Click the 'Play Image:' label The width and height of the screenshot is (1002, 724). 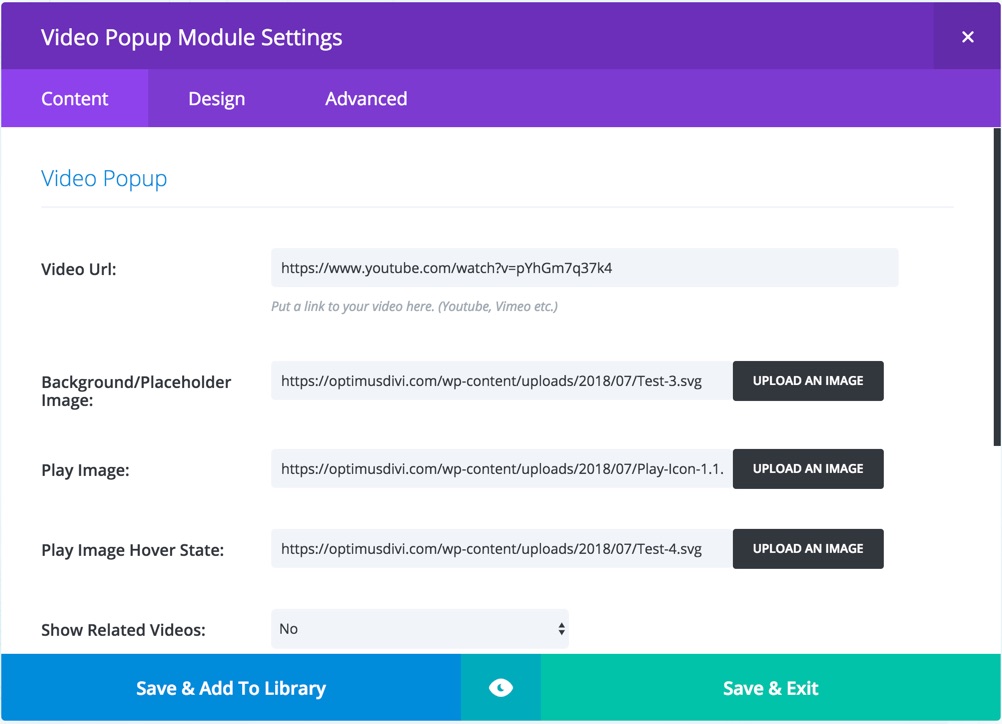tap(85, 470)
